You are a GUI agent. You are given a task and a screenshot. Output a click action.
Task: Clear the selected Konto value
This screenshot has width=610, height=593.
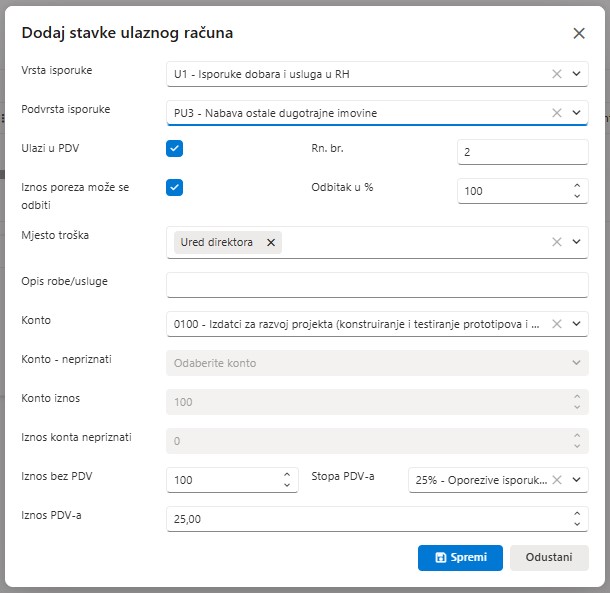pyautogui.click(x=557, y=323)
